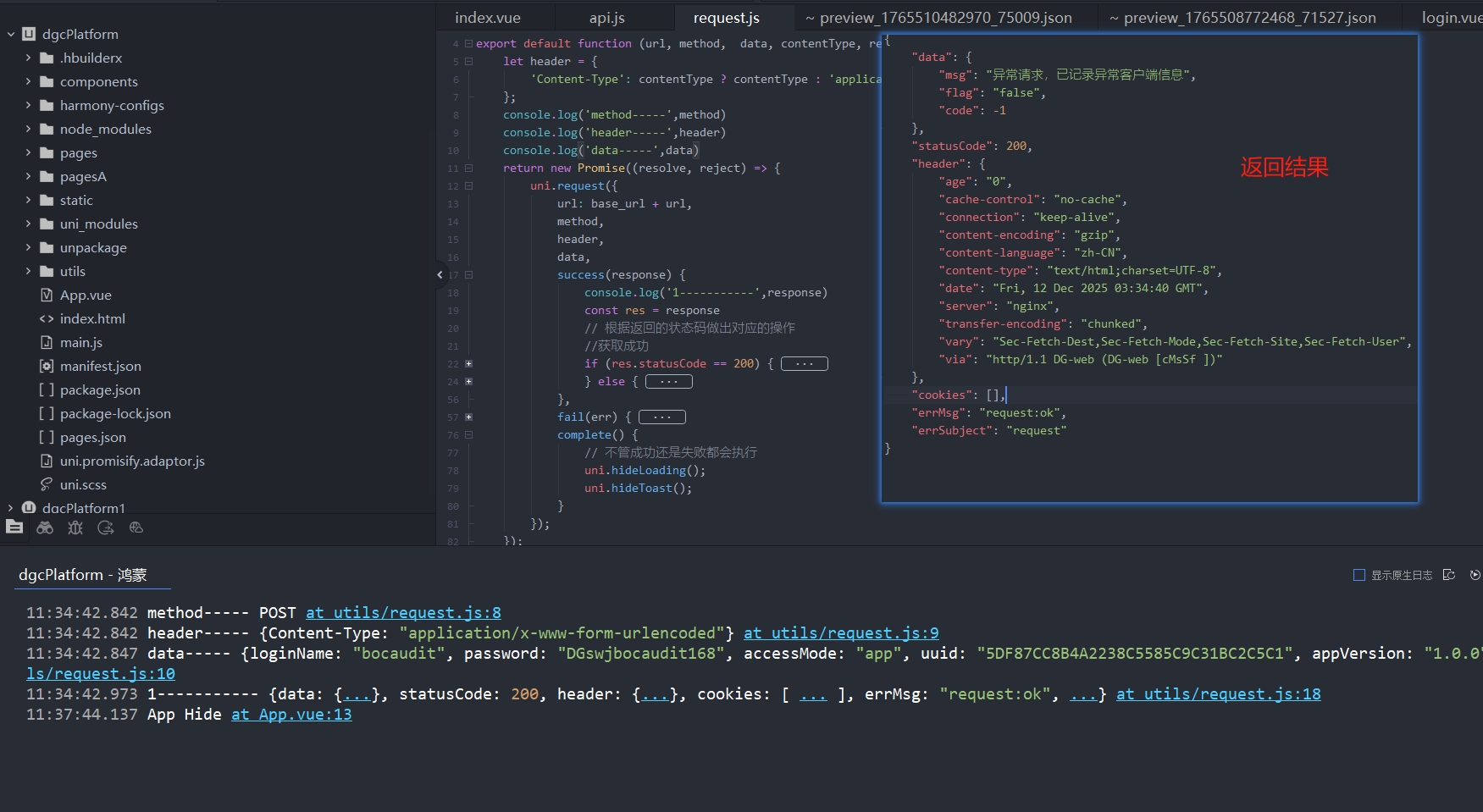Enable the 显示原生日志 checkbox
The width and height of the screenshot is (1483, 812).
(x=1359, y=575)
